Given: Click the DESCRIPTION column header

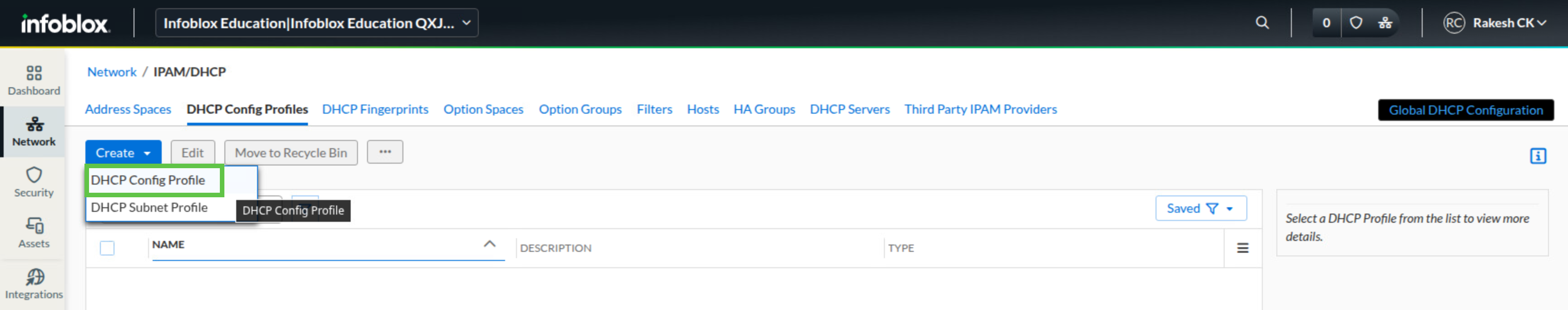Looking at the screenshot, I should pyautogui.click(x=555, y=248).
